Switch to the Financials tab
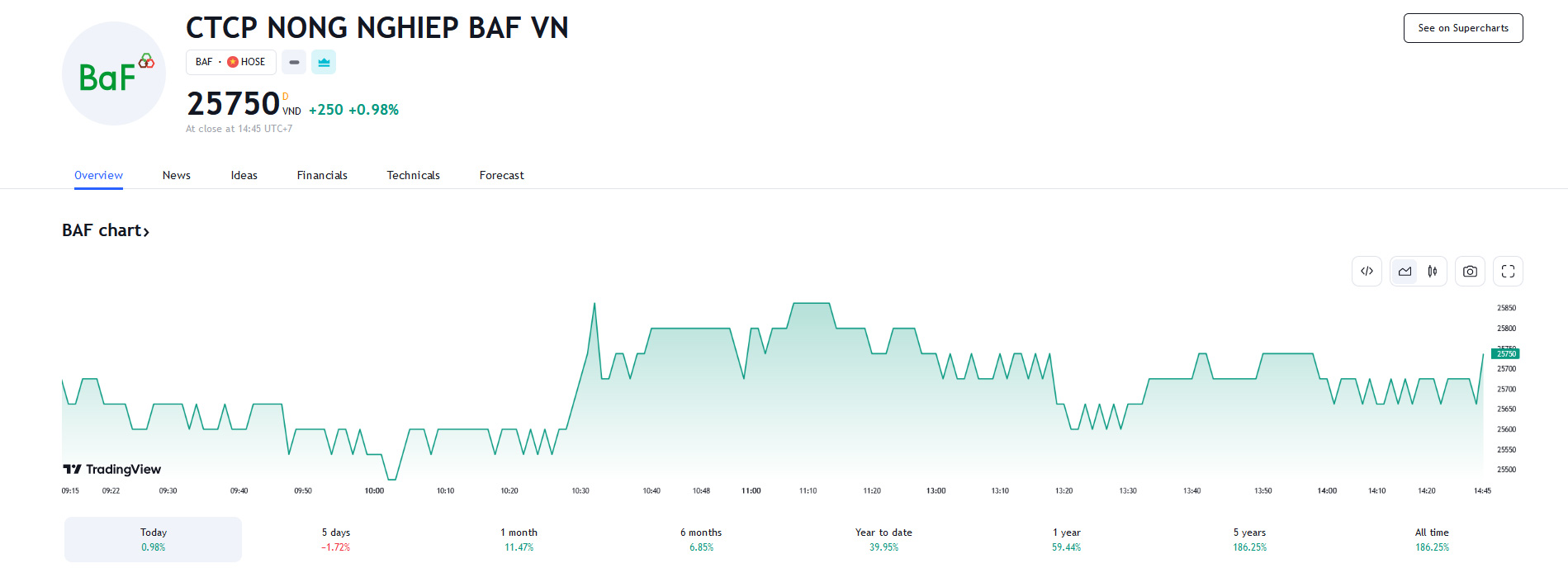Viewport: 1568px width, 587px height. pyautogui.click(x=322, y=175)
